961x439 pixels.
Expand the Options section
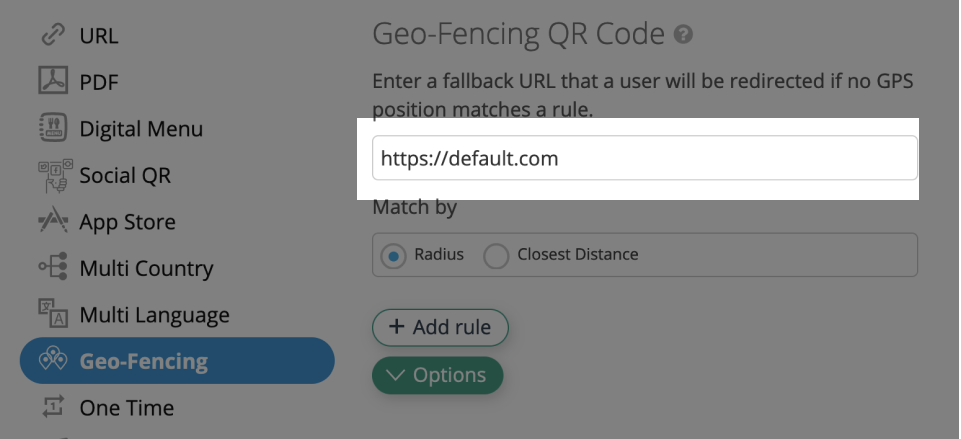coord(438,375)
